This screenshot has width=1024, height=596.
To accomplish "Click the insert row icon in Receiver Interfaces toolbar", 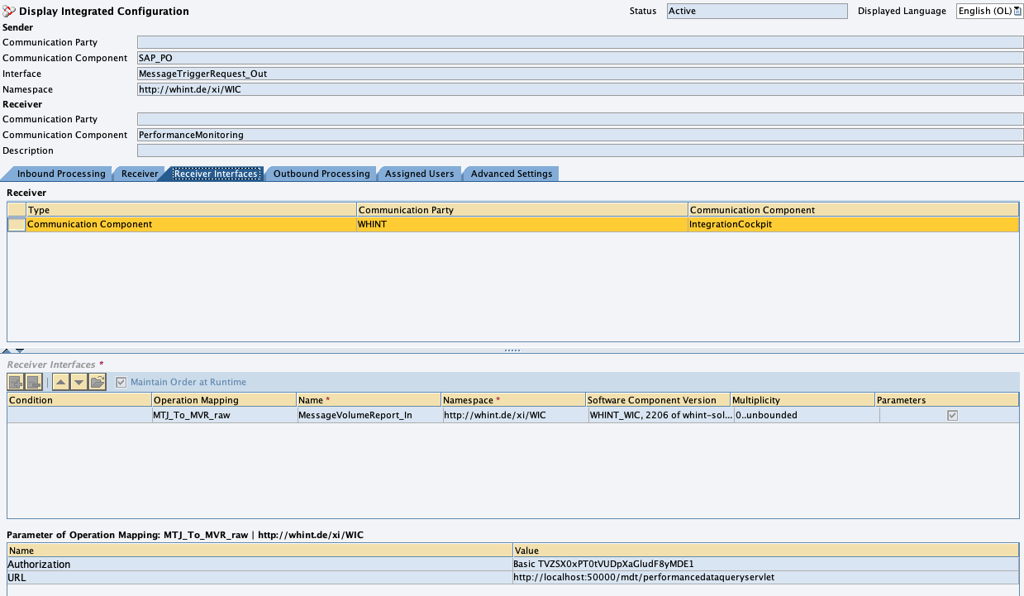I will [16, 382].
